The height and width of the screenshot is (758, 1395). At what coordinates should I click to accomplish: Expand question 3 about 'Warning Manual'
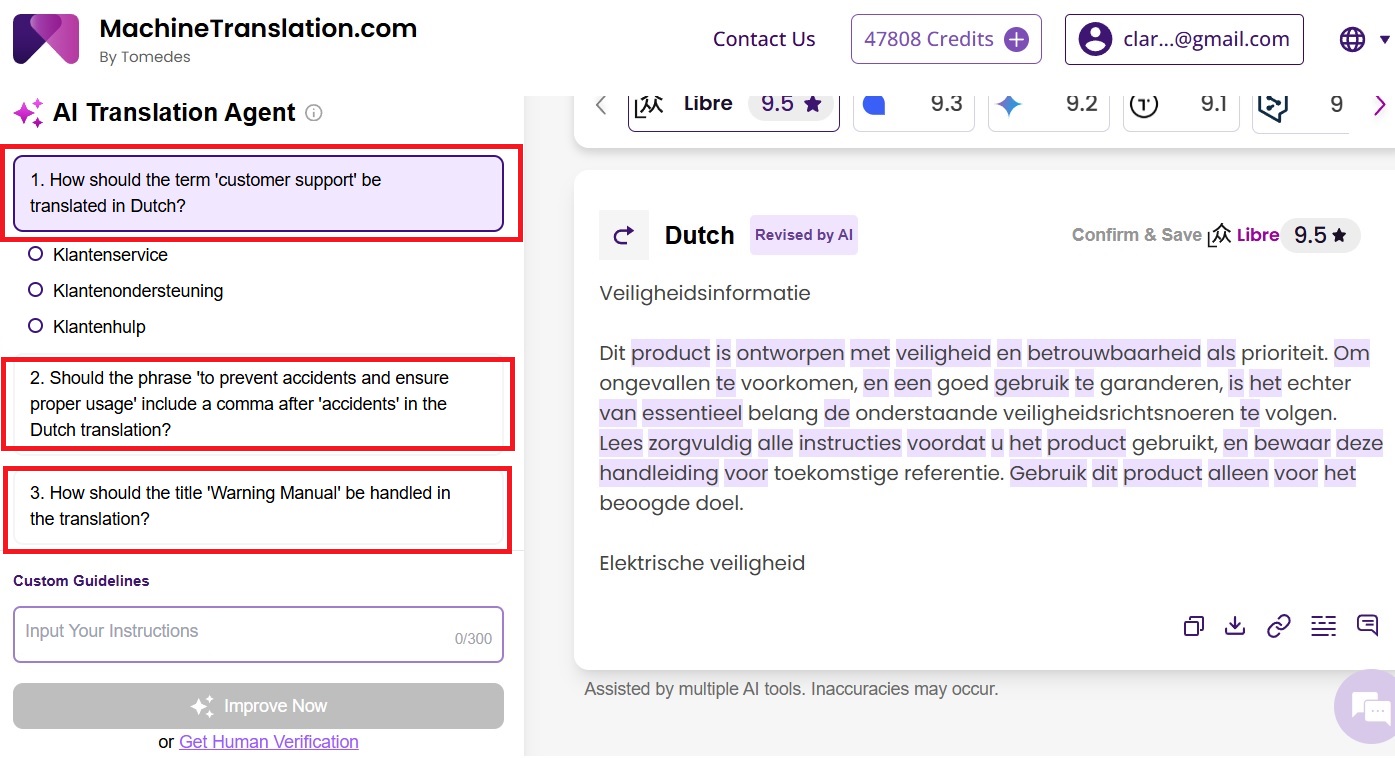258,506
